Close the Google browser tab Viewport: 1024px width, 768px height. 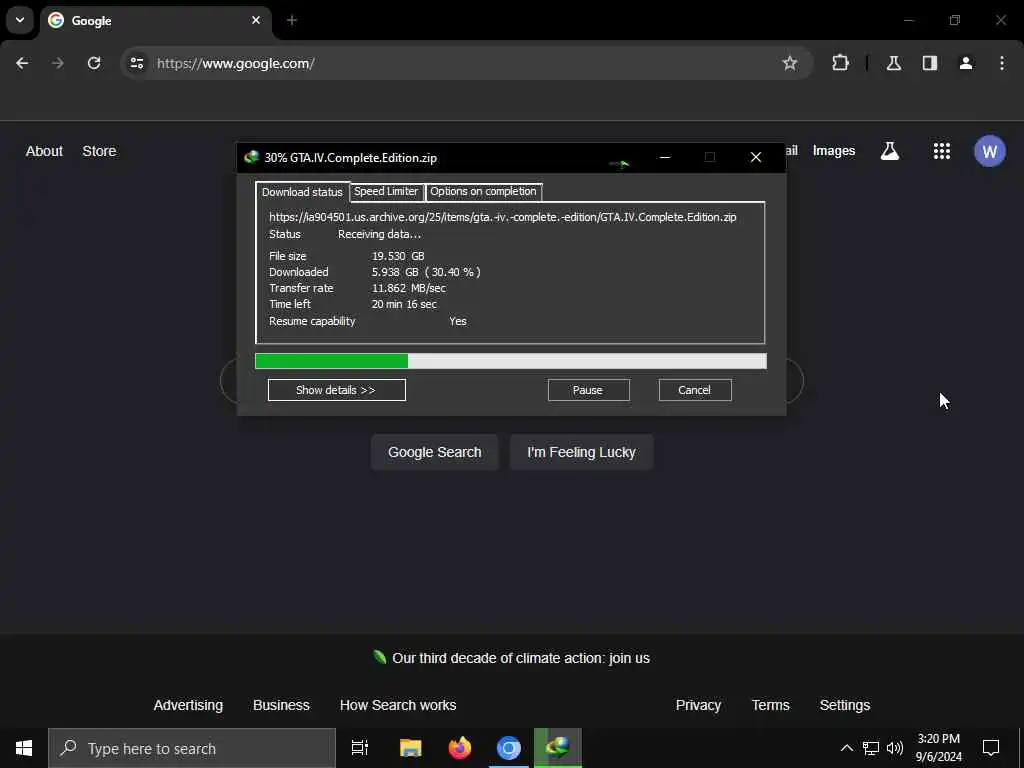click(256, 20)
